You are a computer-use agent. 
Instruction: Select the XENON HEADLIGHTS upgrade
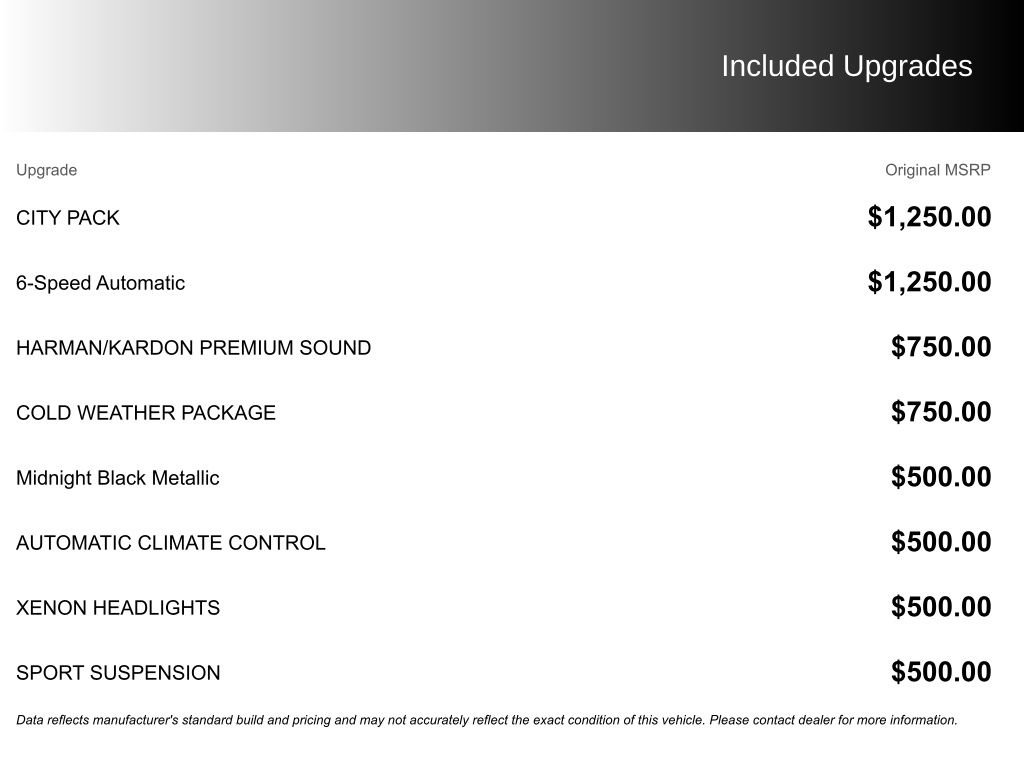click(x=118, y=608)
